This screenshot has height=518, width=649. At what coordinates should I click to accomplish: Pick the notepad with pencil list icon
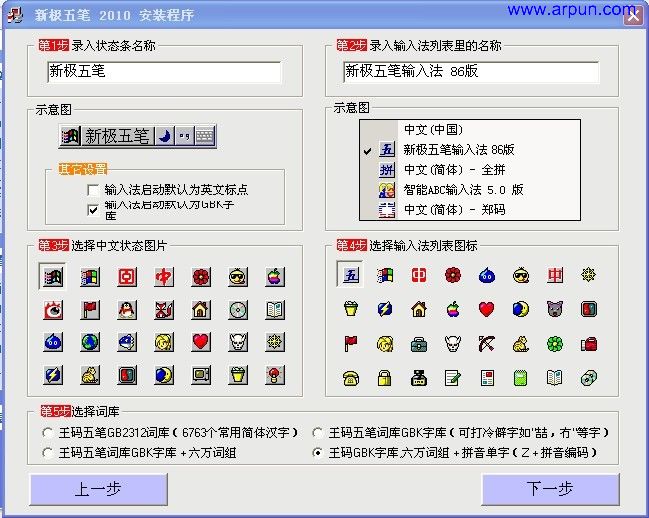point(452,378)
